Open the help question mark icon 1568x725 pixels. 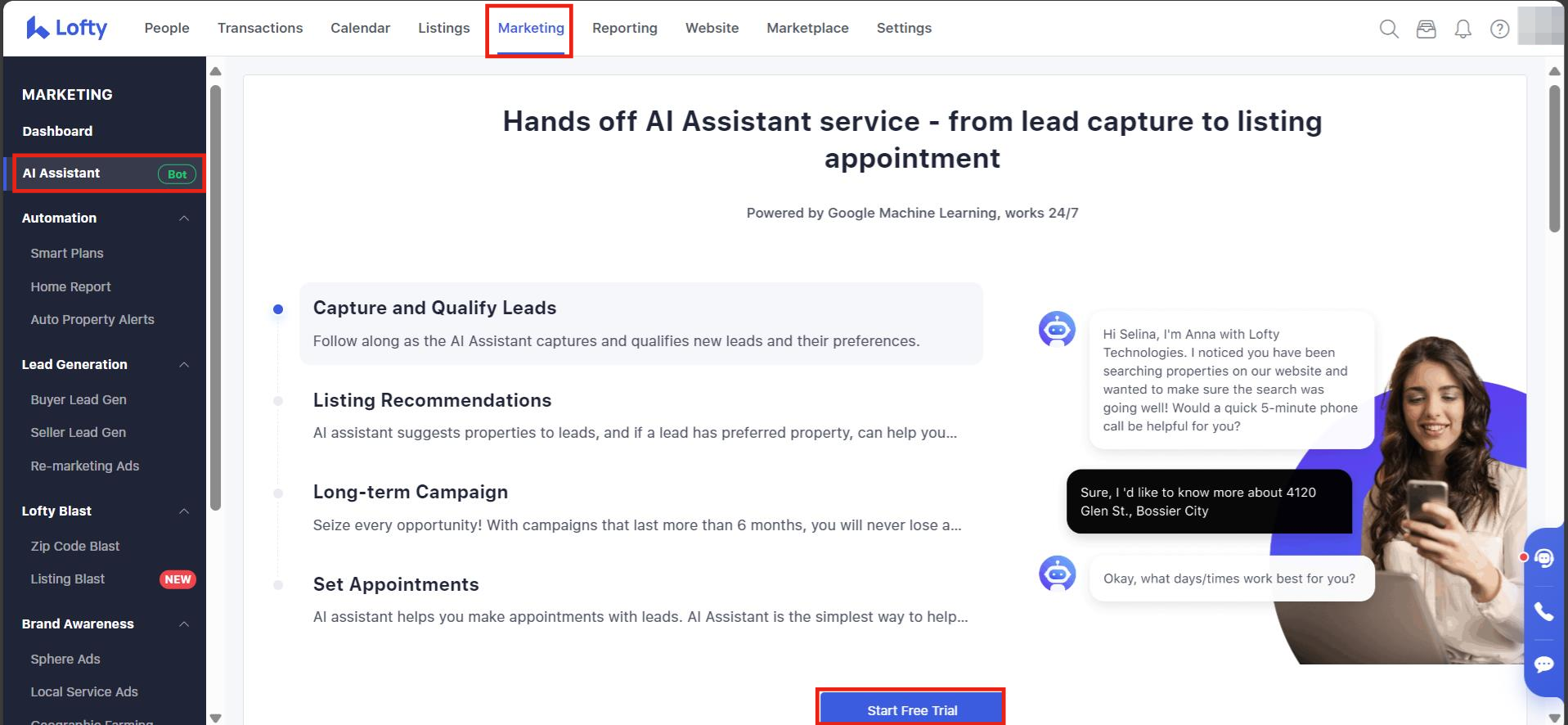1499,29
